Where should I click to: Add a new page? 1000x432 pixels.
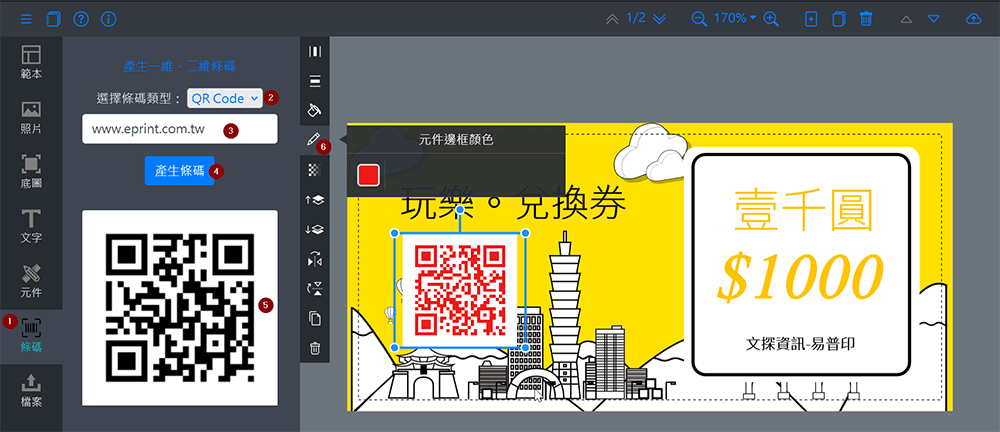coord(811,19)
